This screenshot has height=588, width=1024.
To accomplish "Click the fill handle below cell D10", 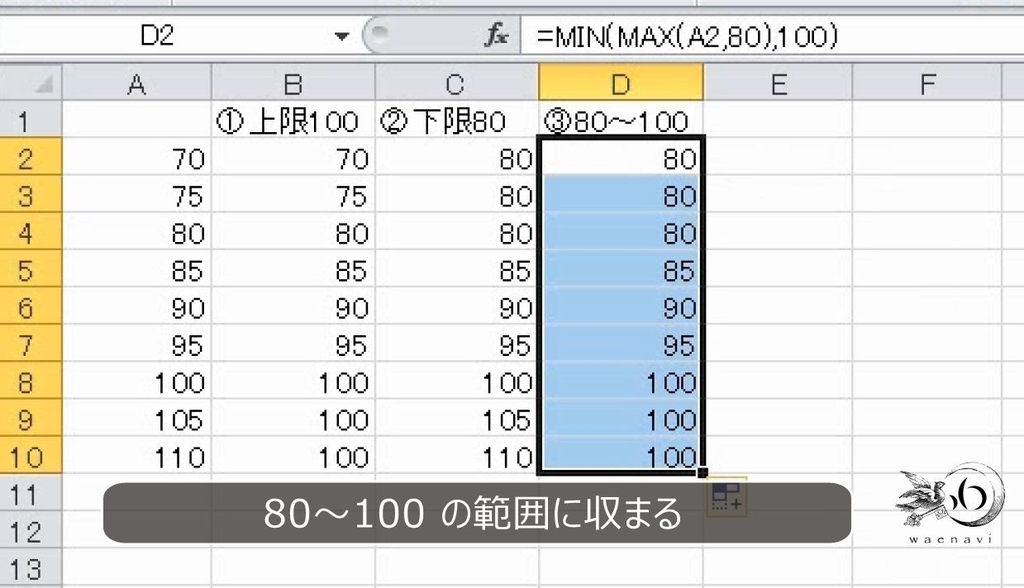I will [x=703, y=475].
